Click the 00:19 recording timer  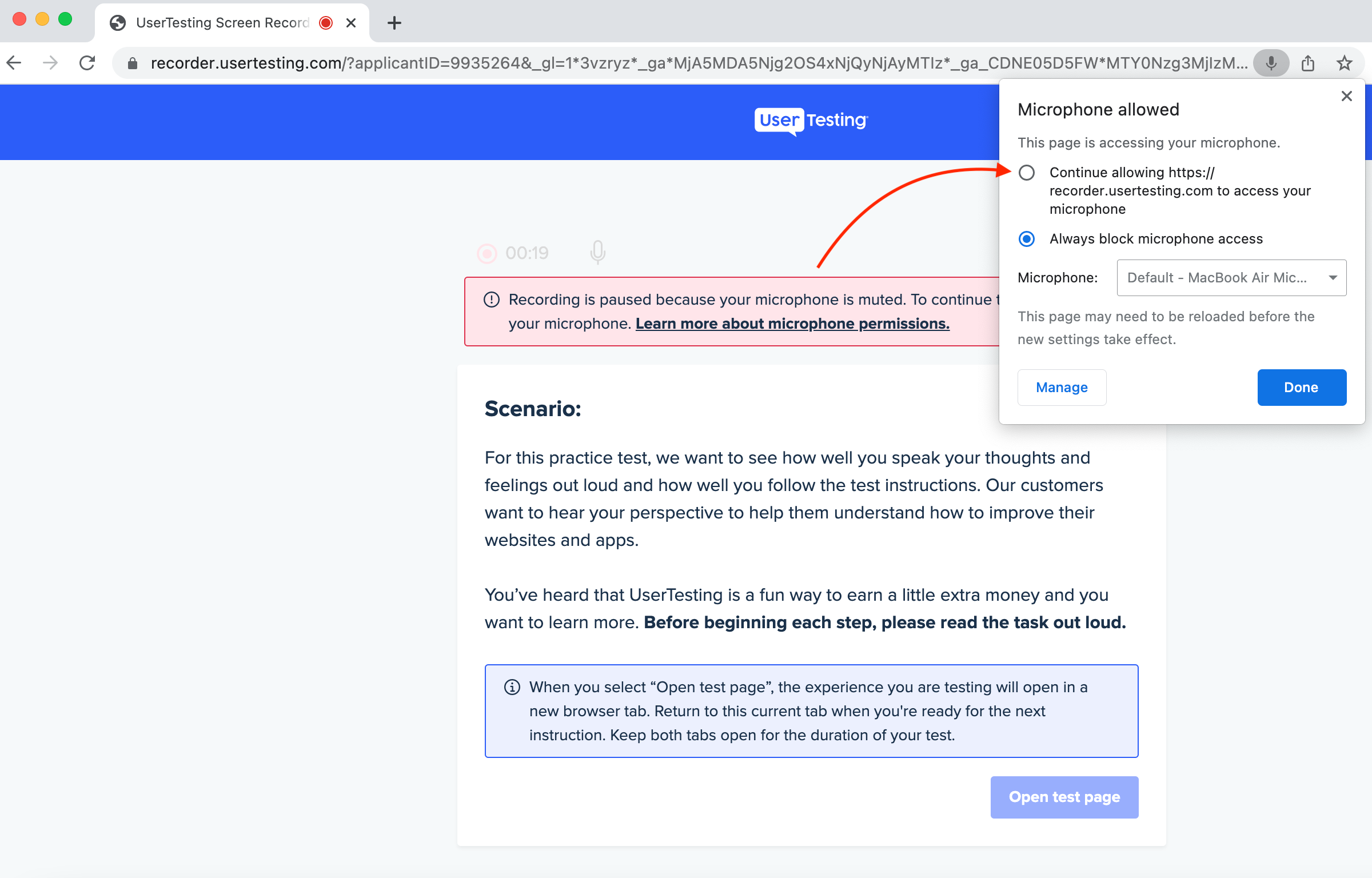pos(527,253)
